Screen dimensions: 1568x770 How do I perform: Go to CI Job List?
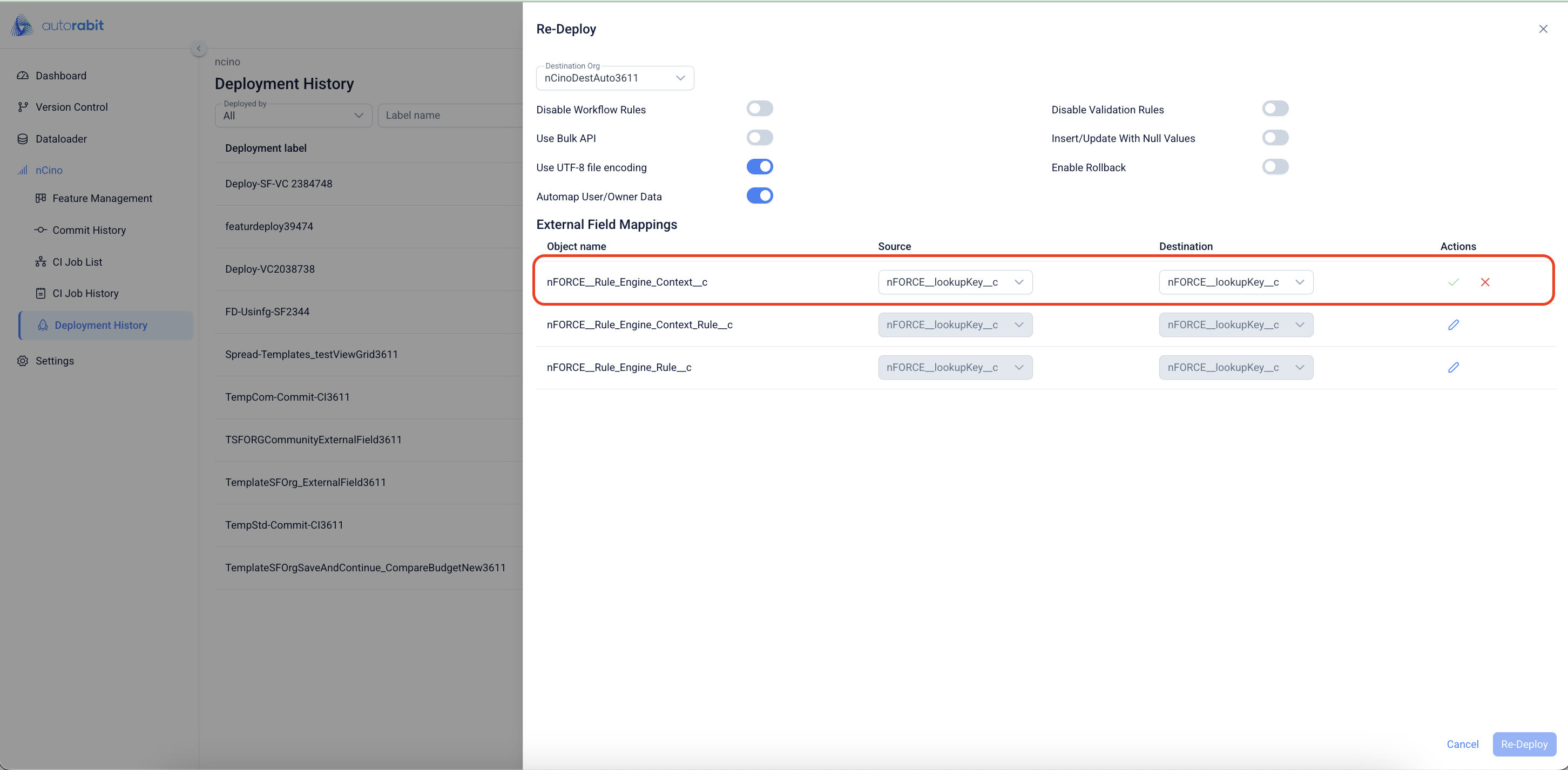pyautogui.click(x=77, y=262)
